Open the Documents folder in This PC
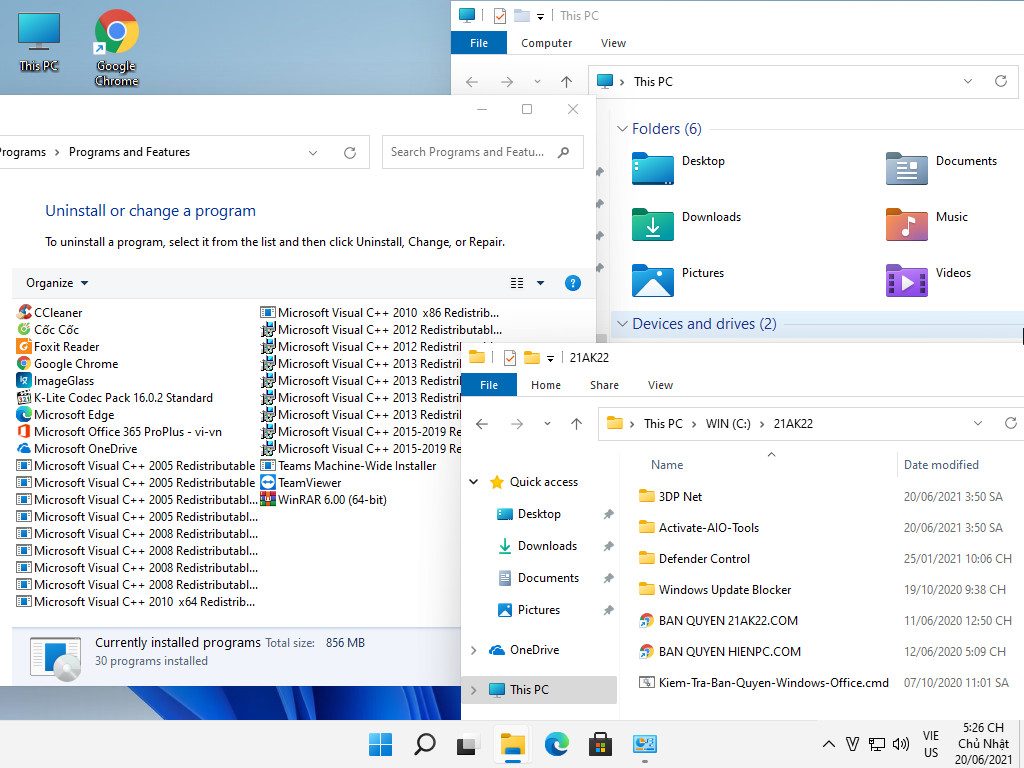This screenshot has width=1024, height=768. point(941,168)
